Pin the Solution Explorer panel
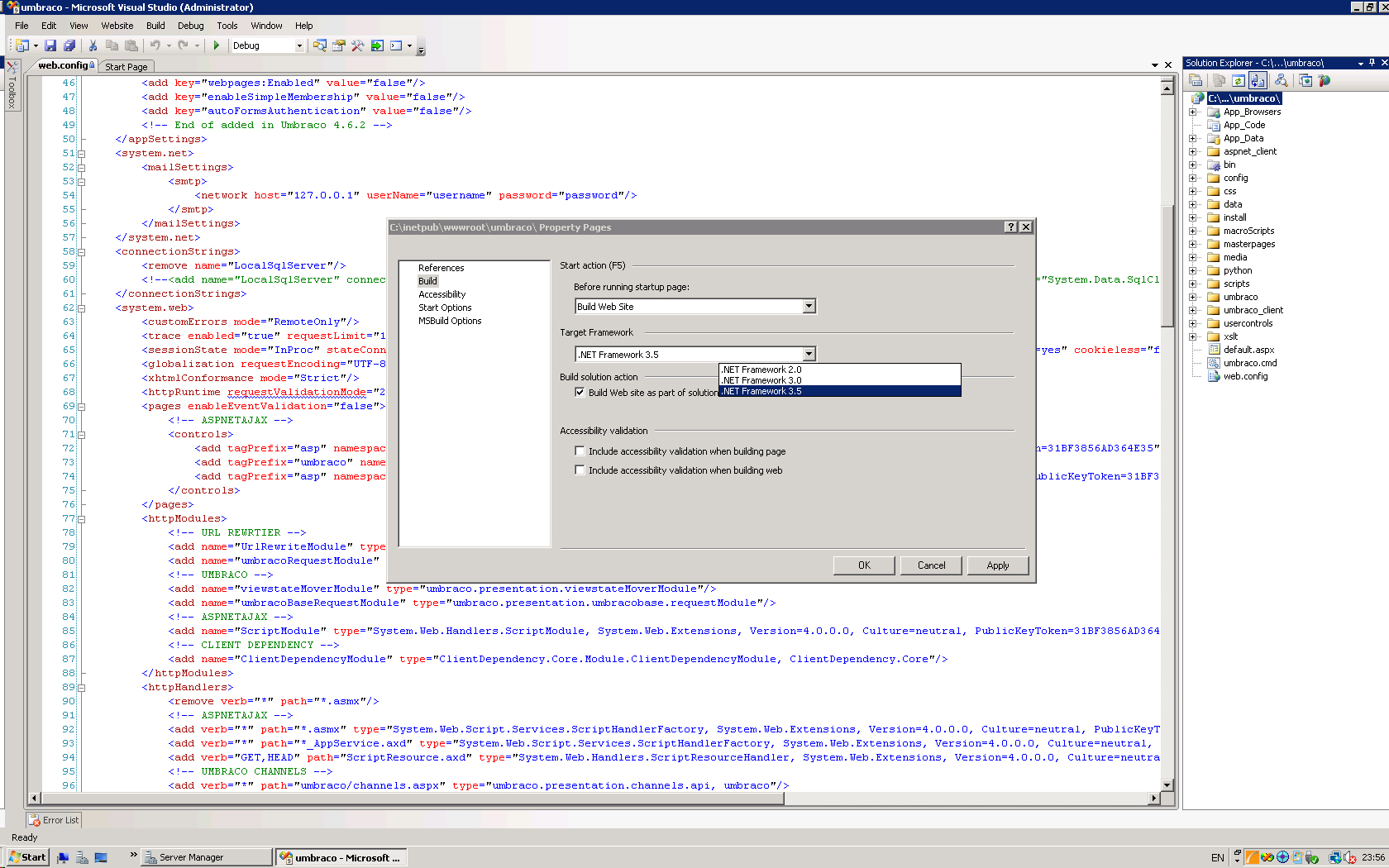Viewport: 1389px width, 868px height. 1372,63
